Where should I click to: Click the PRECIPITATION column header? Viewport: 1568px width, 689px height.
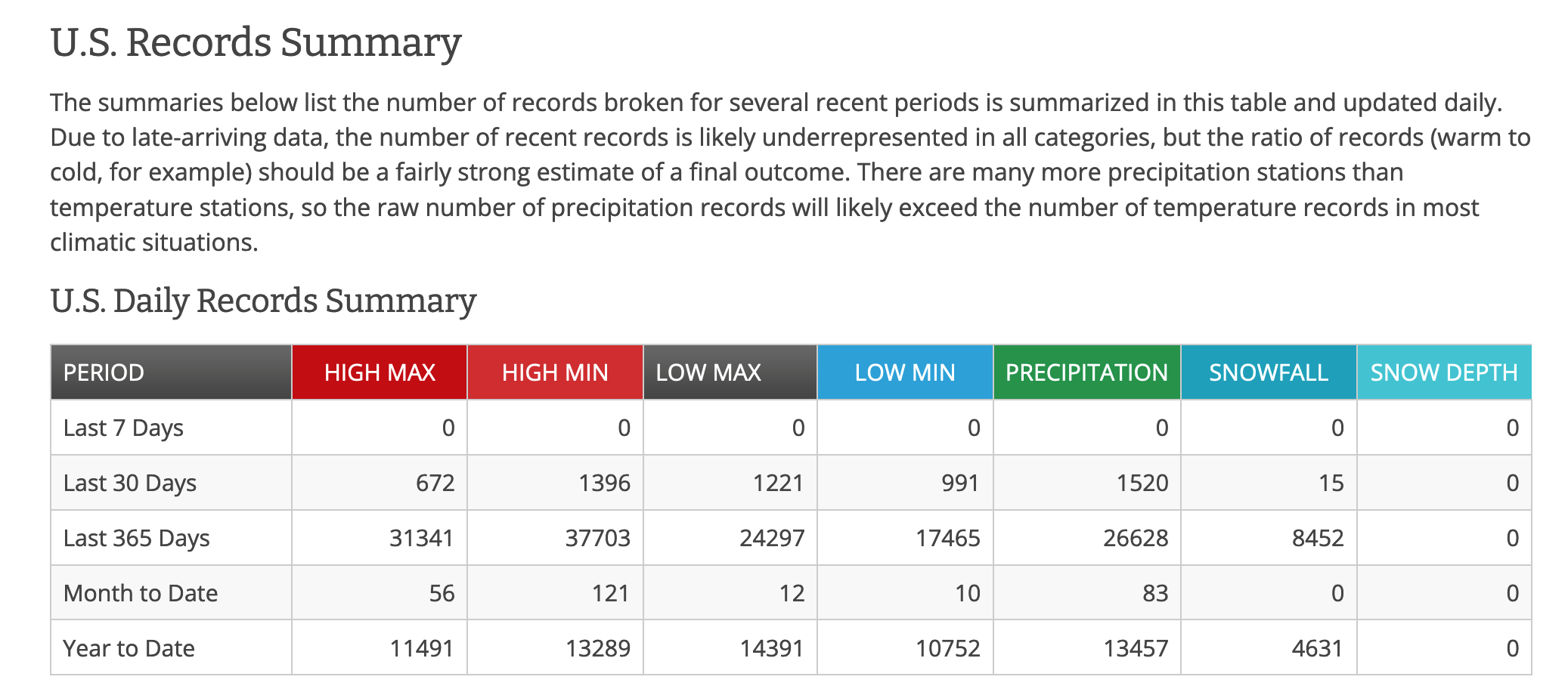pos(1086,372)
